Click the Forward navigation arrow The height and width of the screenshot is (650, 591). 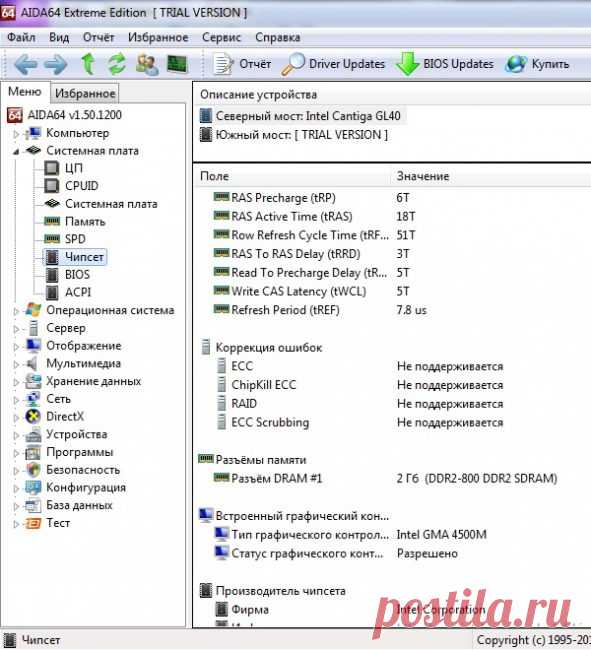coord(56,64)
